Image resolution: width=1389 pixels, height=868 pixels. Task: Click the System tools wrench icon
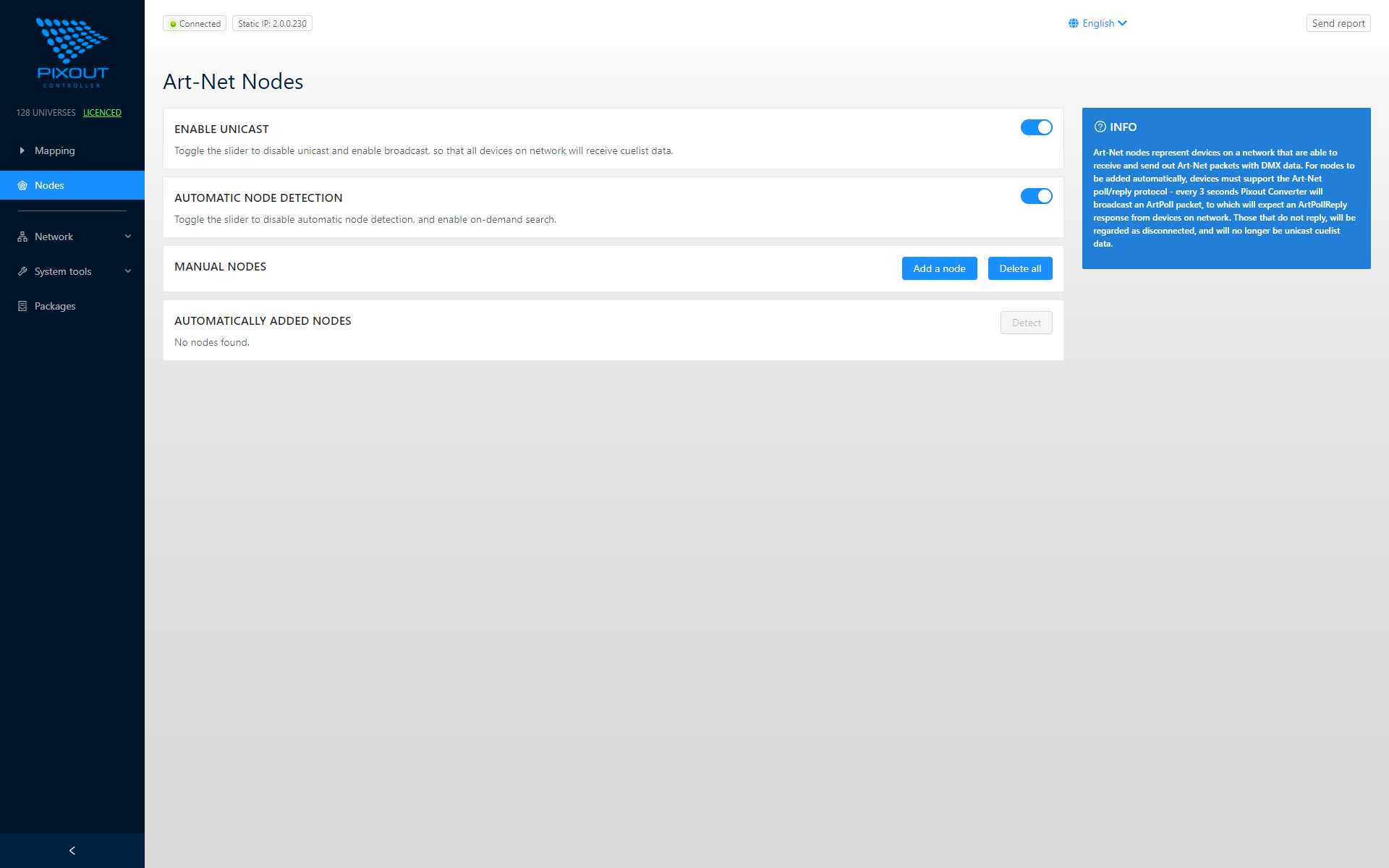tap(23, 271)
